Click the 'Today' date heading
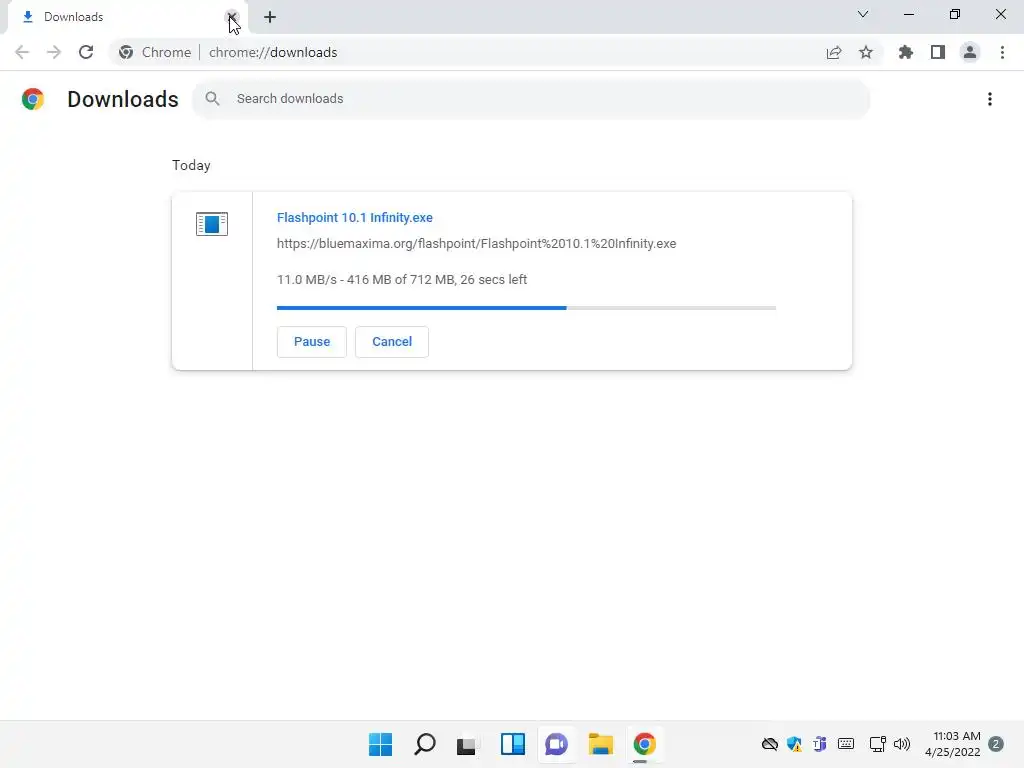1024x768 pixels. 191,165
